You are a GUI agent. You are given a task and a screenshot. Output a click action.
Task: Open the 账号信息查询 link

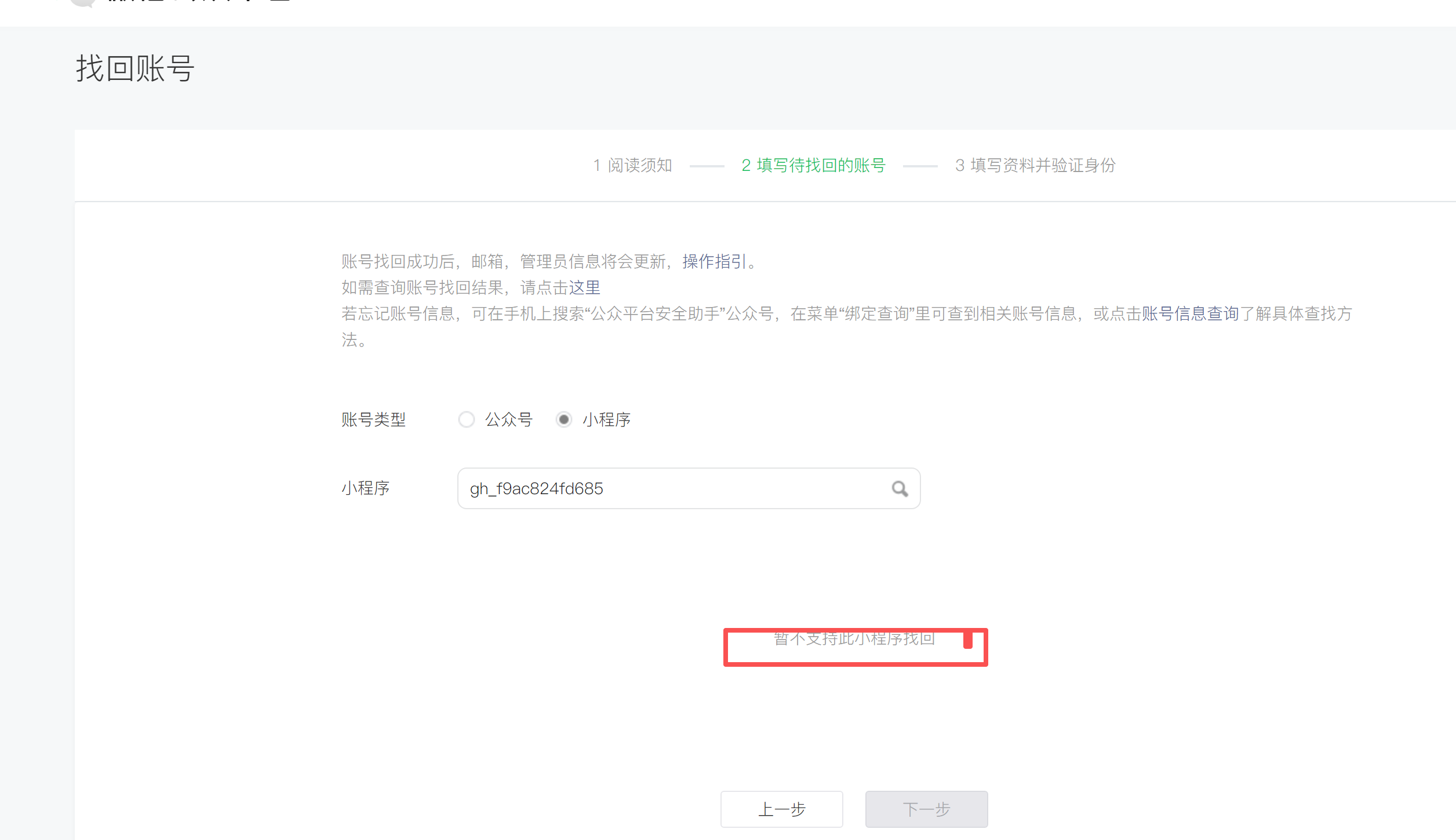click(1190, 314)
